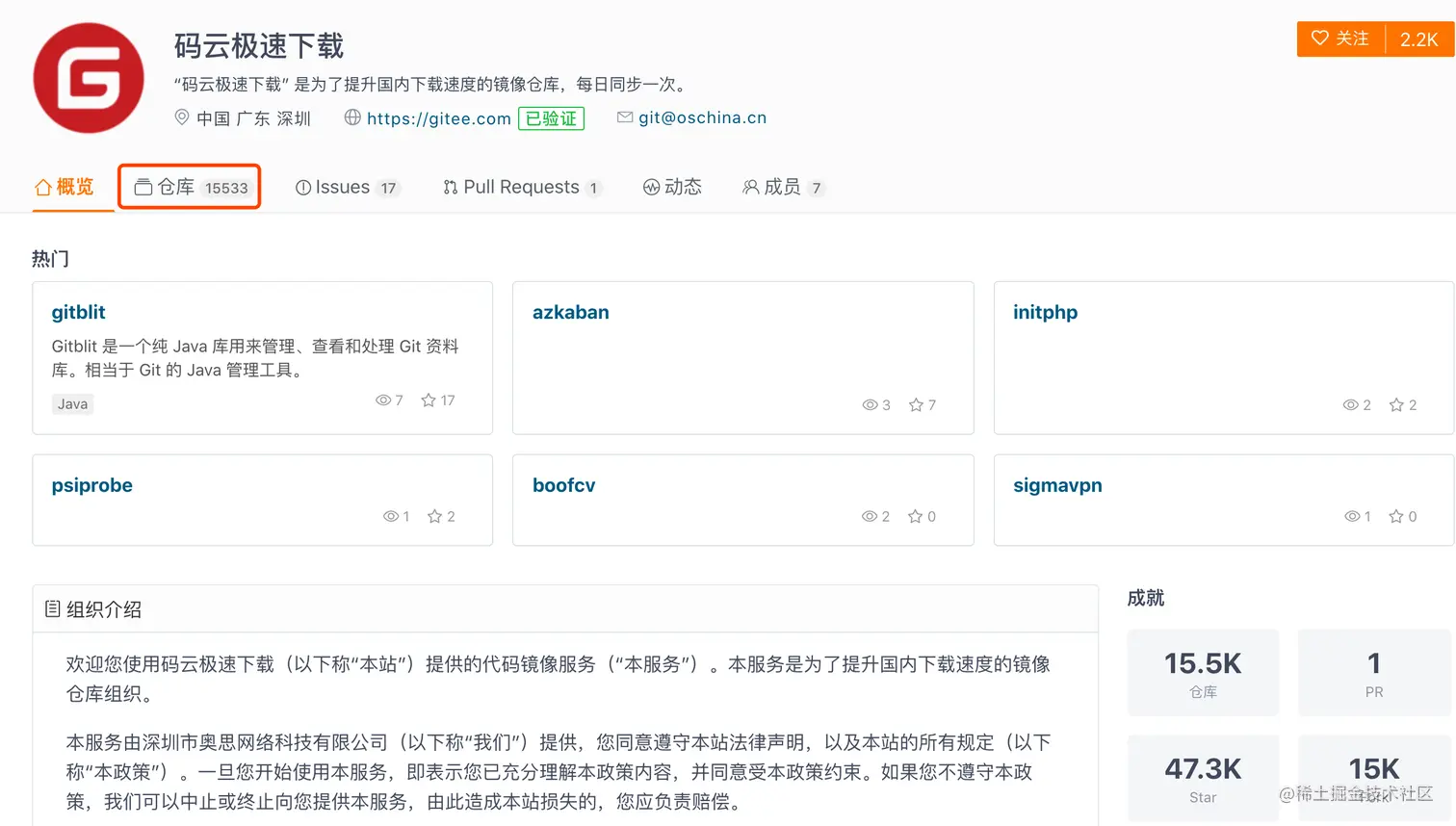Click the orange 关注 follow button
The height and width of the screenshot is (826, 1456).
pos(1340,39)
